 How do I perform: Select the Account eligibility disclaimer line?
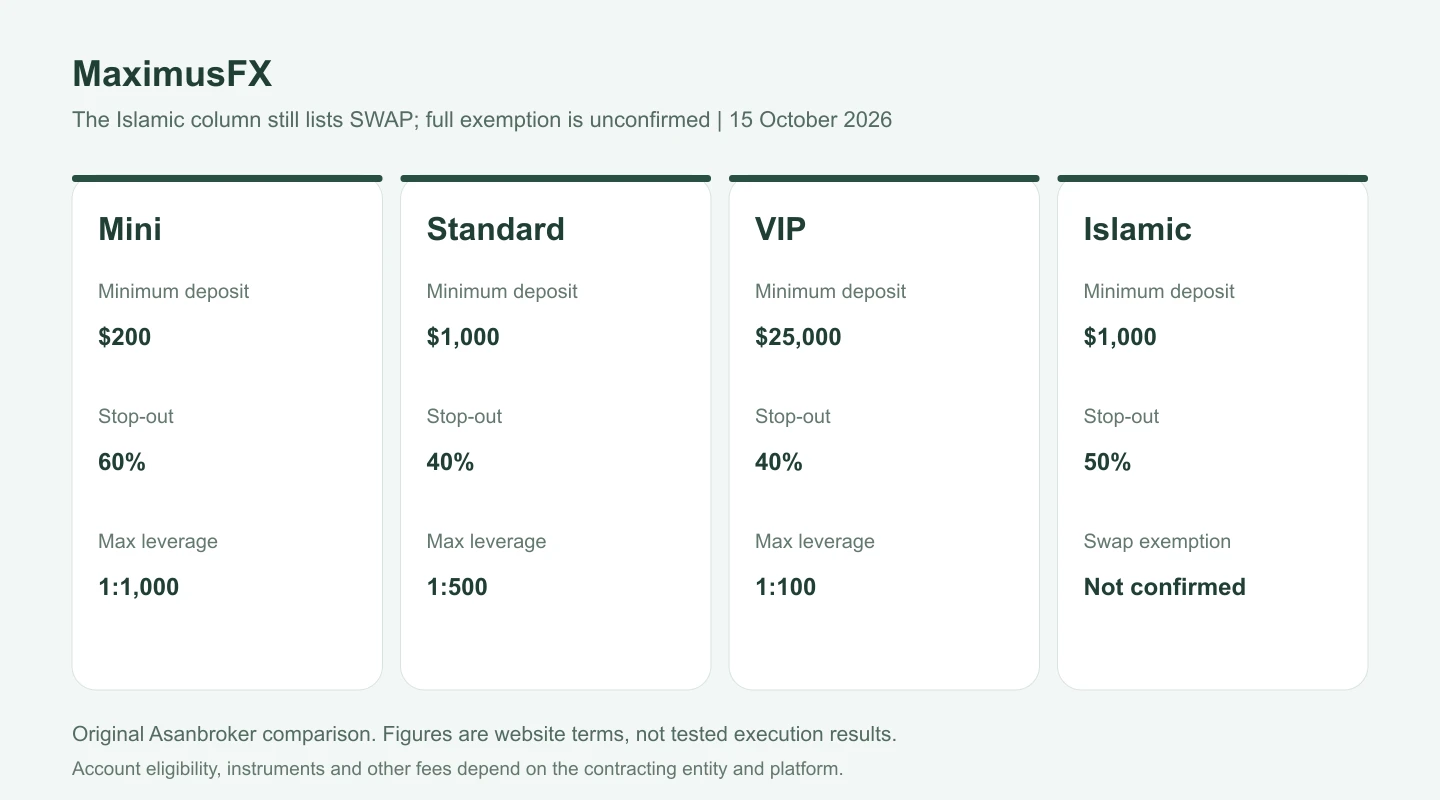pyautogui.click(x=458, y=769)
